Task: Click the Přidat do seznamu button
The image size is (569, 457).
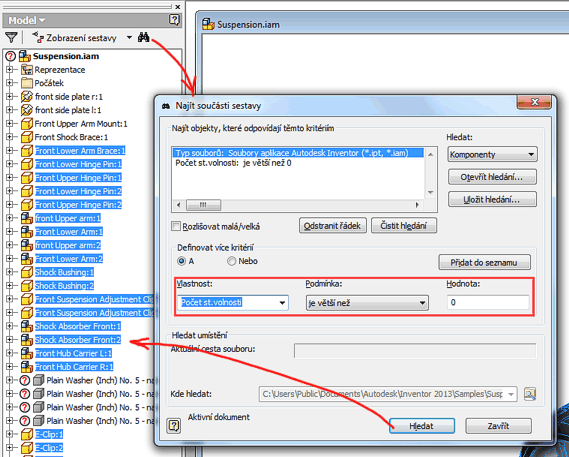Action: pyautogui.click(x=484, y=262)
